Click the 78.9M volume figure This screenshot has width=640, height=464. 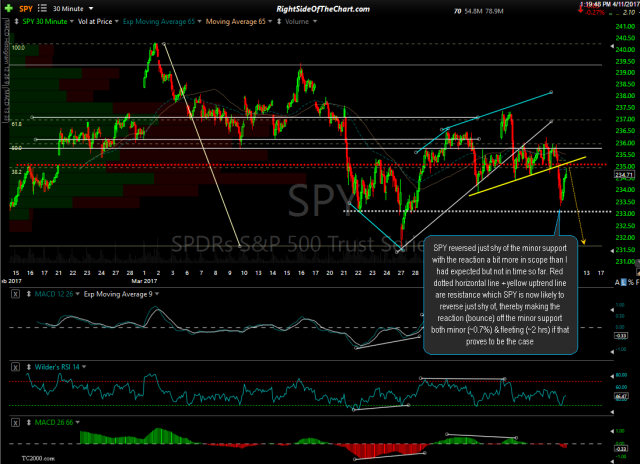point(494,11)
